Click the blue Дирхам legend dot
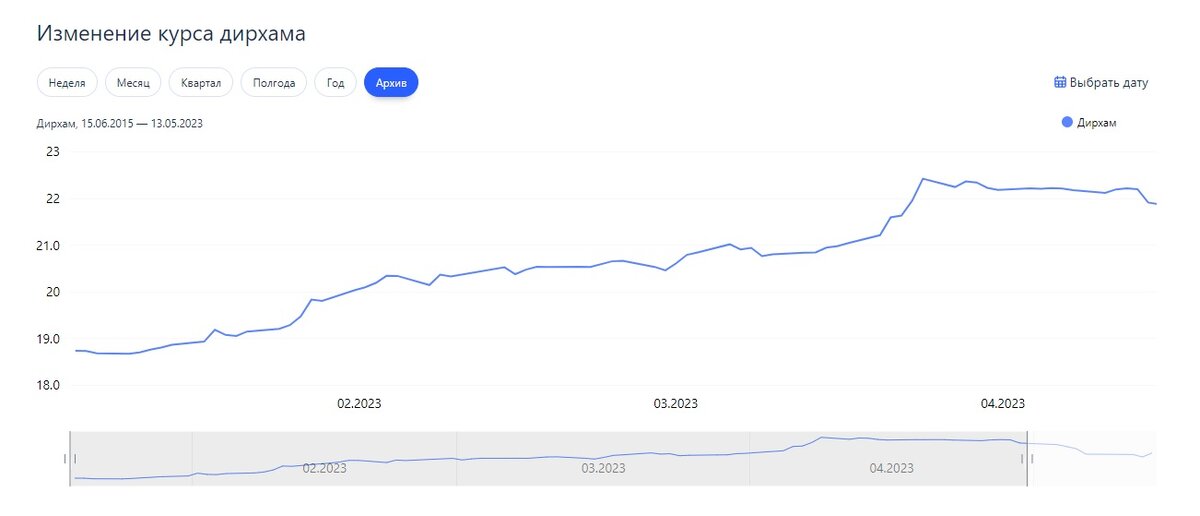Viewport: 1200px width, 516px height. click(x=1067, y=122)
